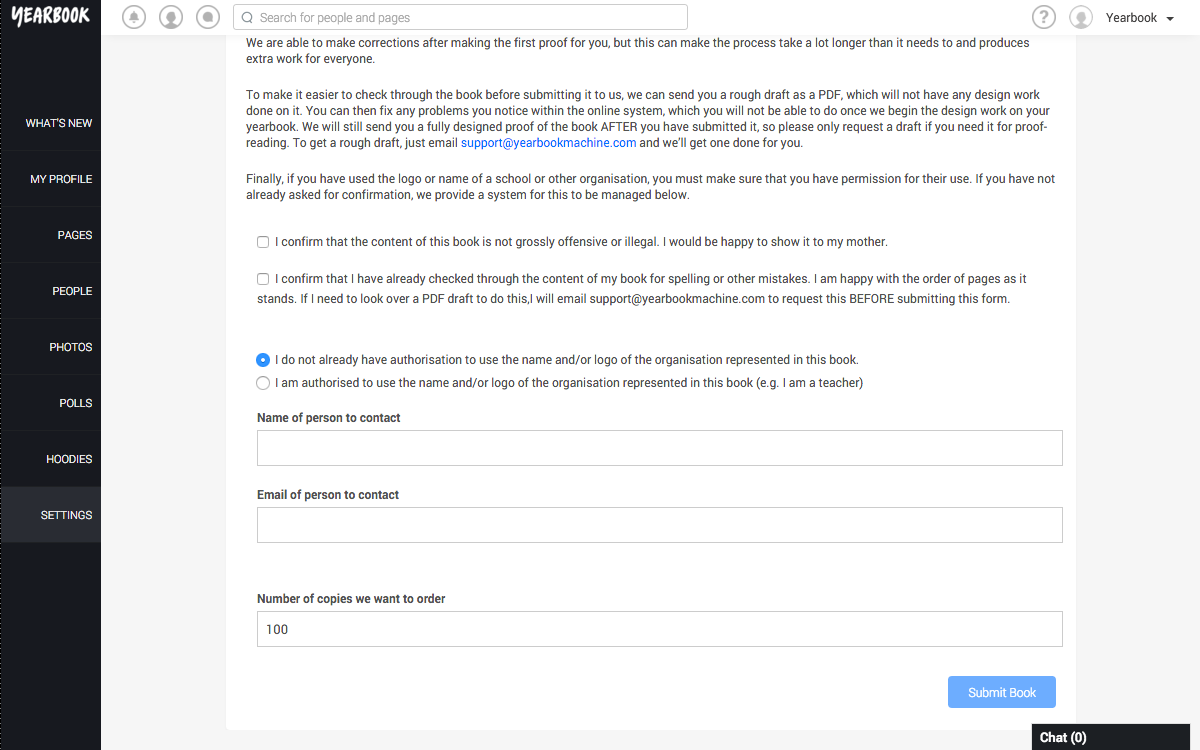
Task: Click the help question mark icon
Action: [x=1044, y=17]
